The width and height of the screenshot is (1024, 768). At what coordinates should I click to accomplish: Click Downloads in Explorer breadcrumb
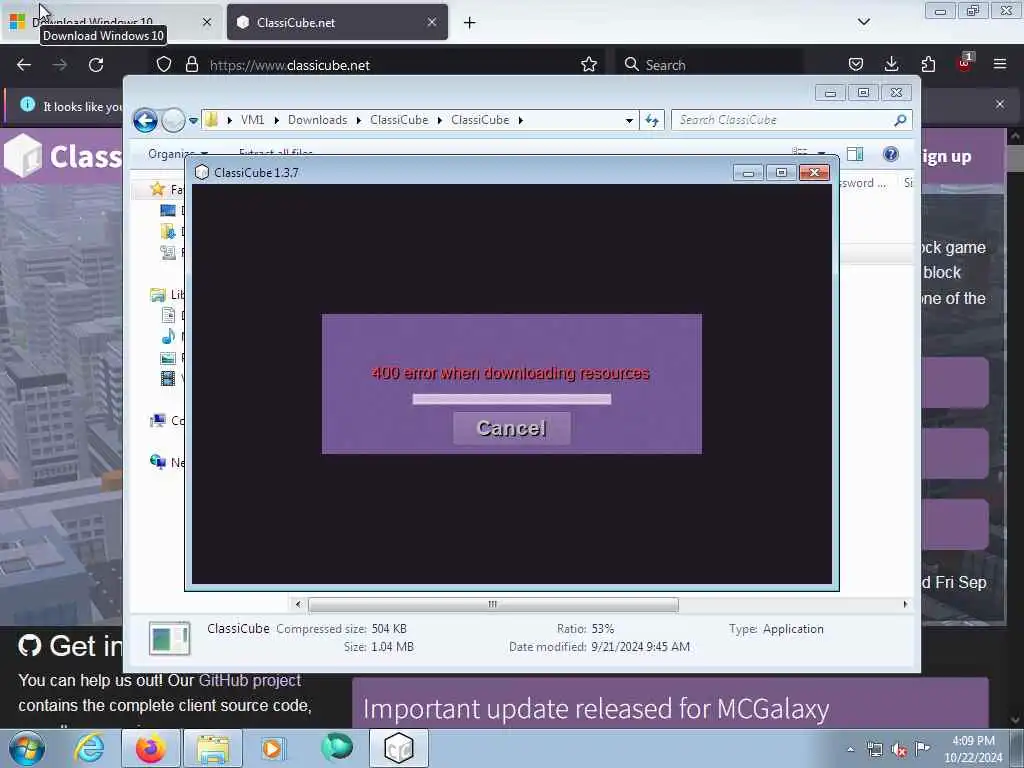pyautogui.click(x=317, y=120)
